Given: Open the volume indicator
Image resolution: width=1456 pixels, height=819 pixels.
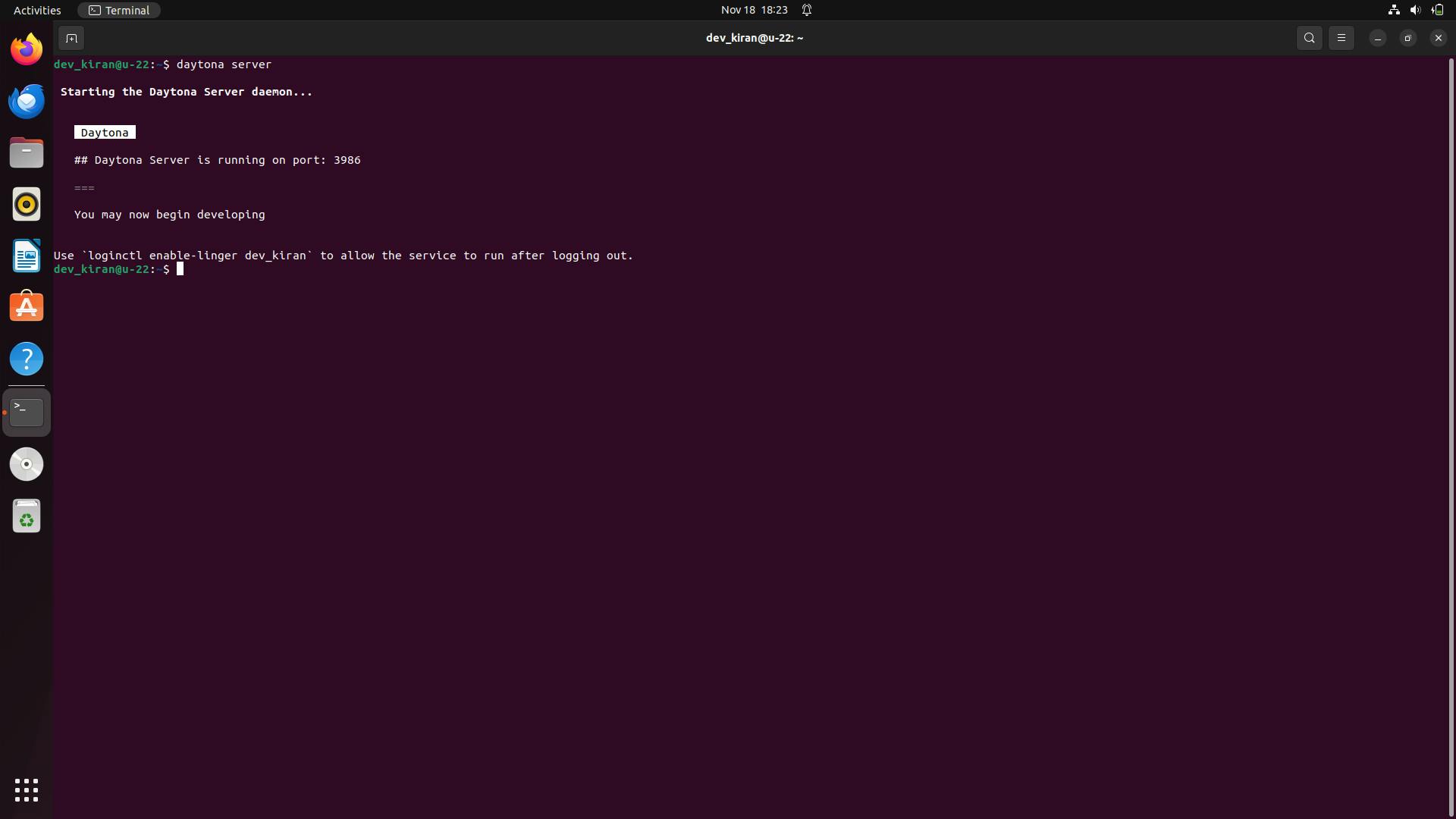Looking at the screenshot, I should 1415,10.
